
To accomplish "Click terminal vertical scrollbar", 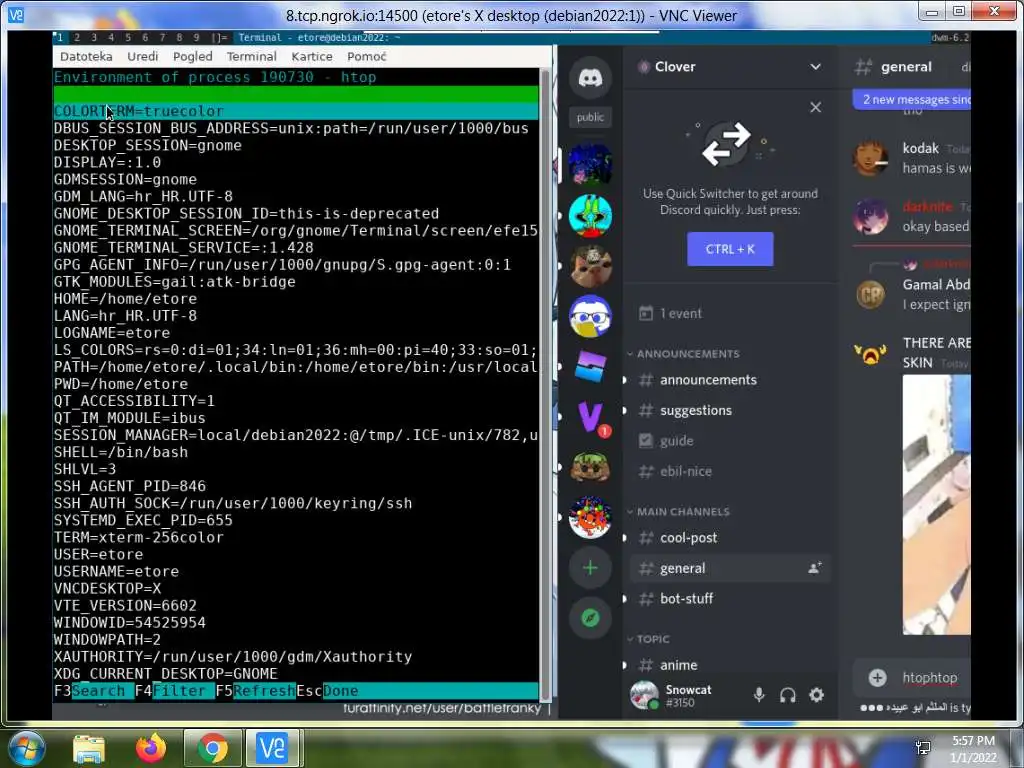I will (x=545, y=383).
